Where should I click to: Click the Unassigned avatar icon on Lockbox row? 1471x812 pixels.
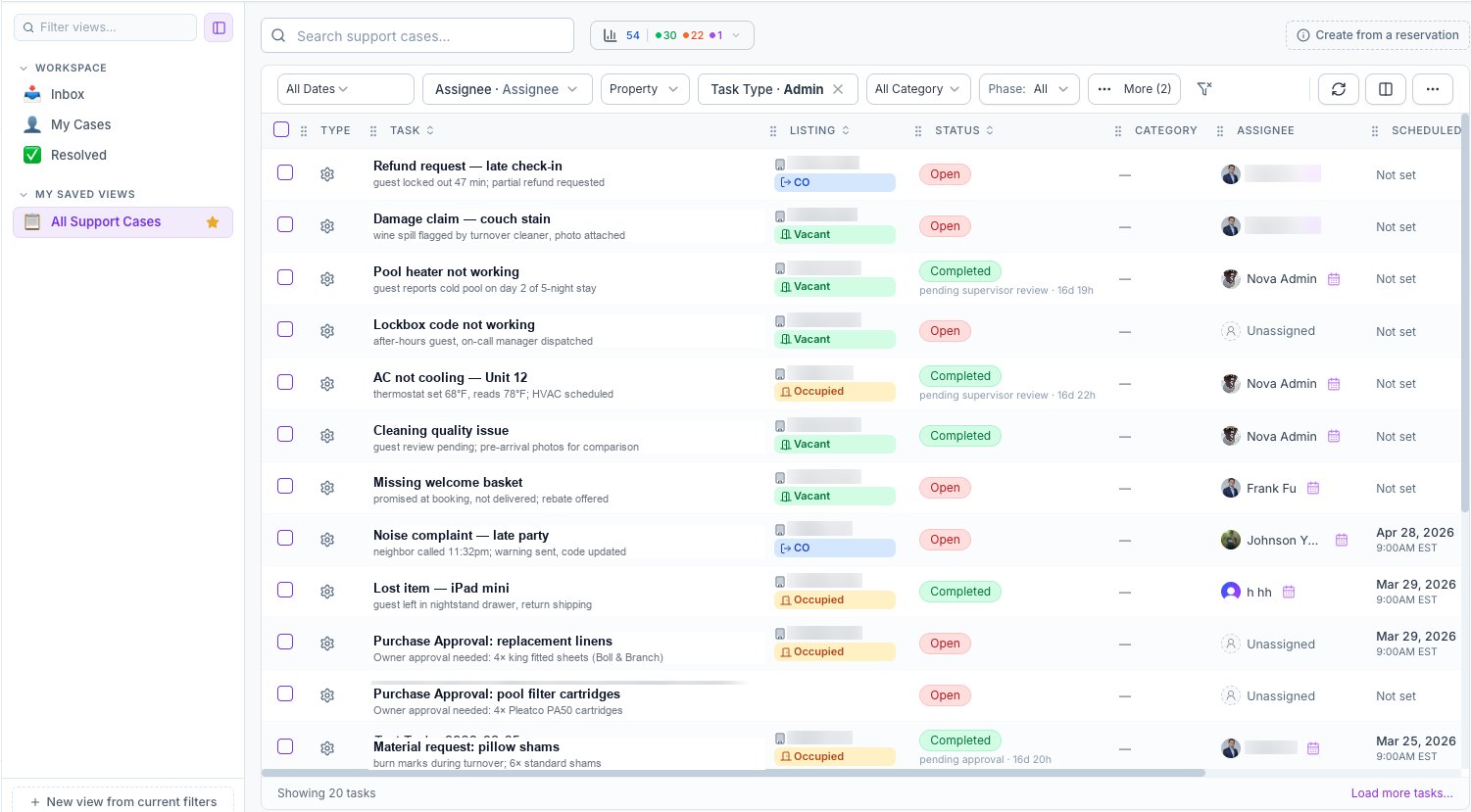(x=1231, y=331)
